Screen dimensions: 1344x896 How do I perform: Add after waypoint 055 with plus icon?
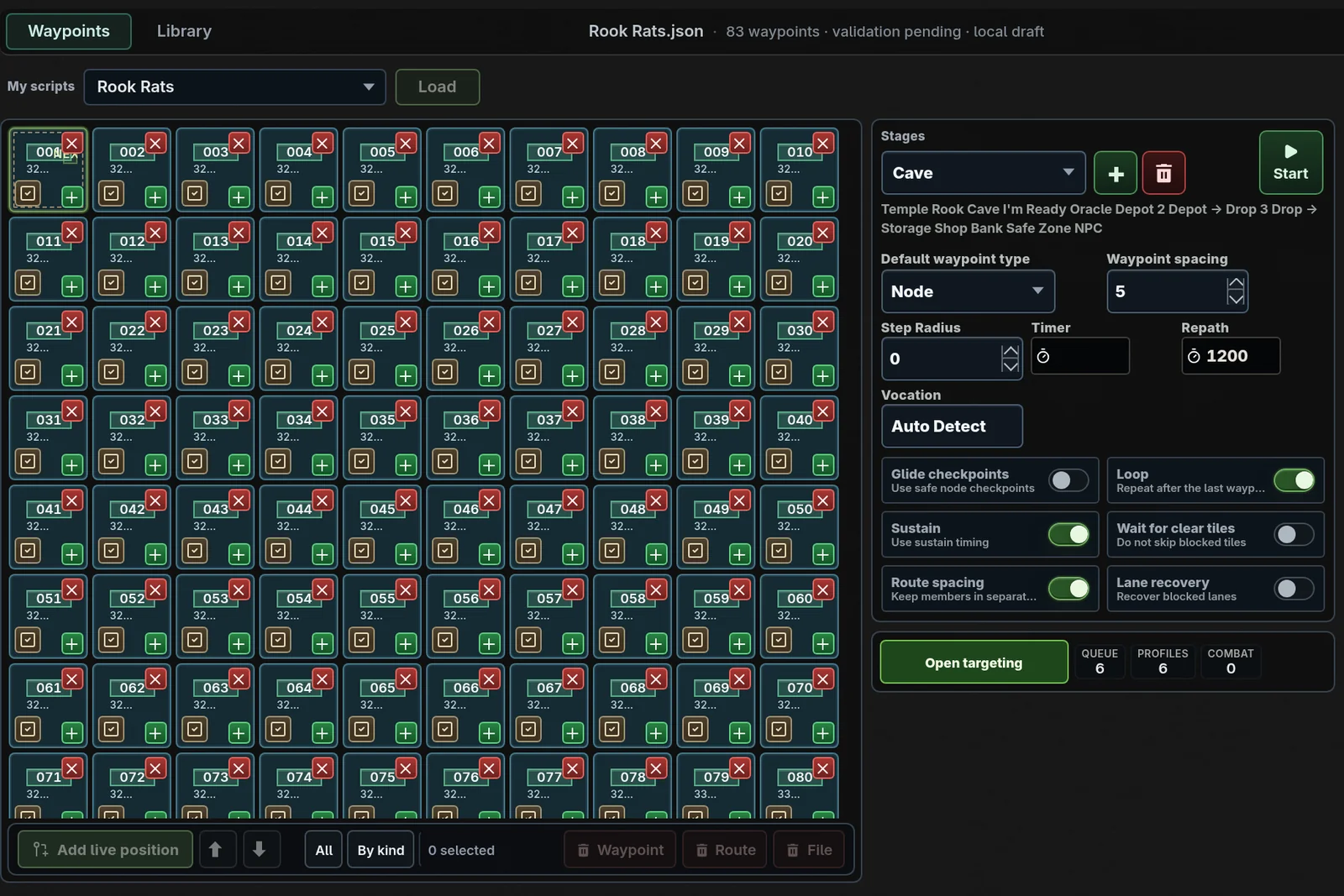coord(406,643)
